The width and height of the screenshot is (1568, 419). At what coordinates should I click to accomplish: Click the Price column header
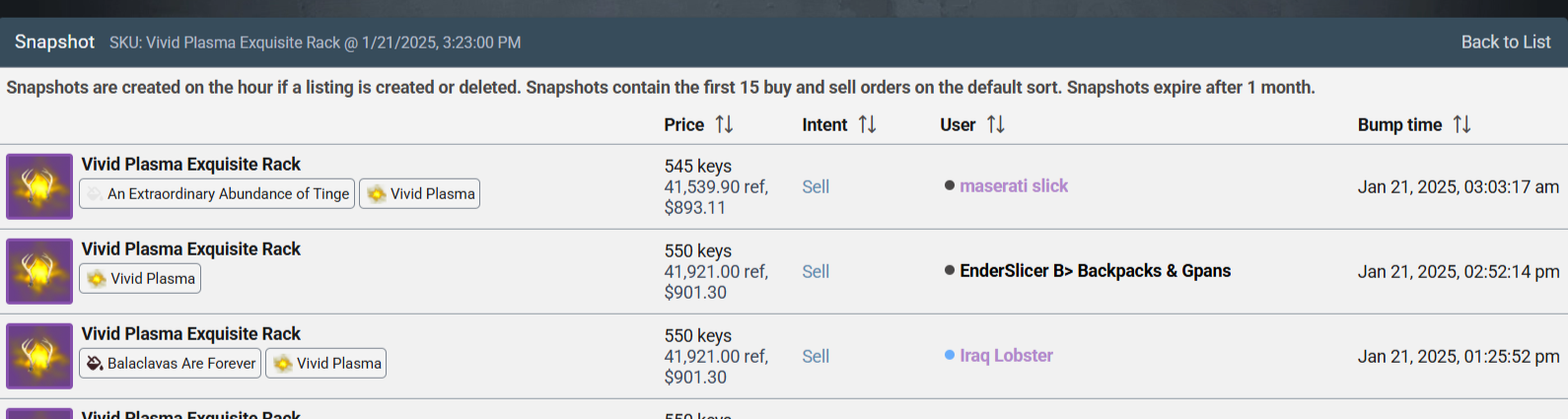coord(683,125)
